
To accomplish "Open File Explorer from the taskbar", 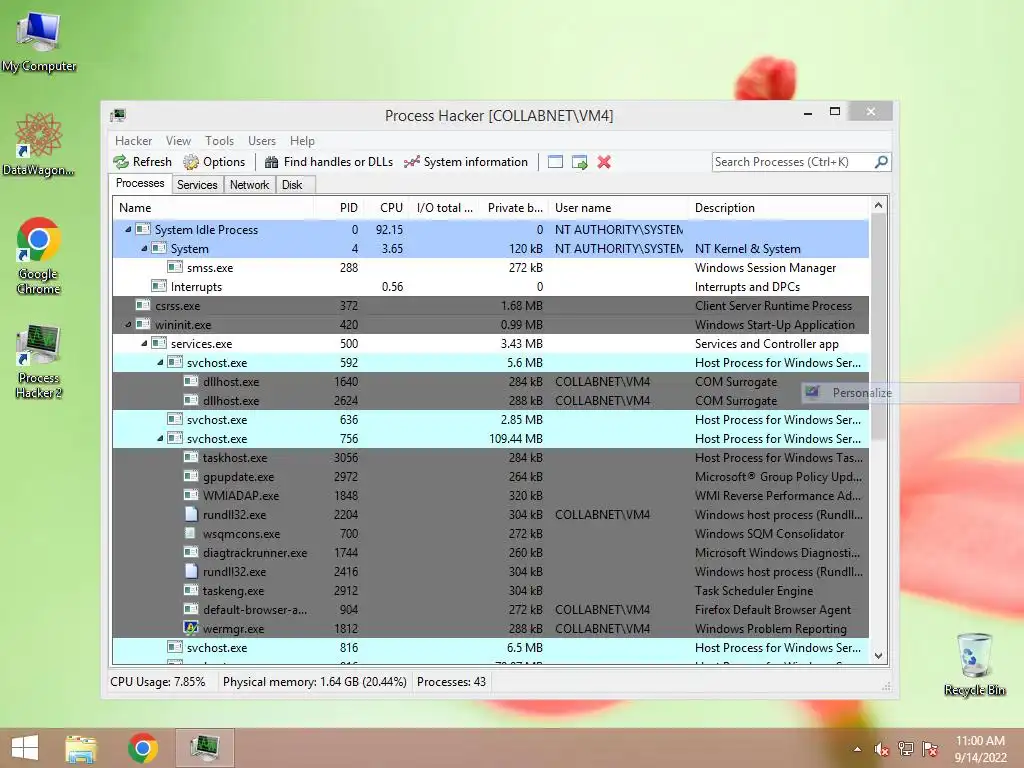I will pyautogui.click(x=81, y=748).
